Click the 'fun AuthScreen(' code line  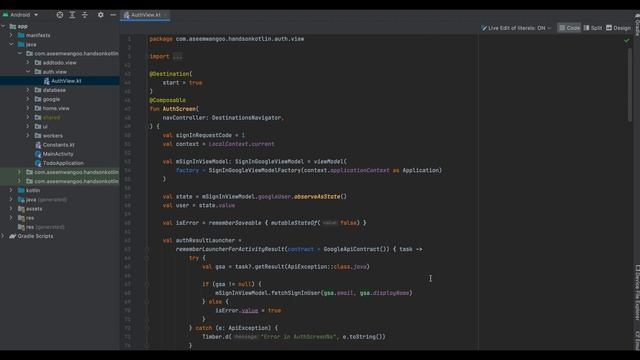[x=174, y=109]
